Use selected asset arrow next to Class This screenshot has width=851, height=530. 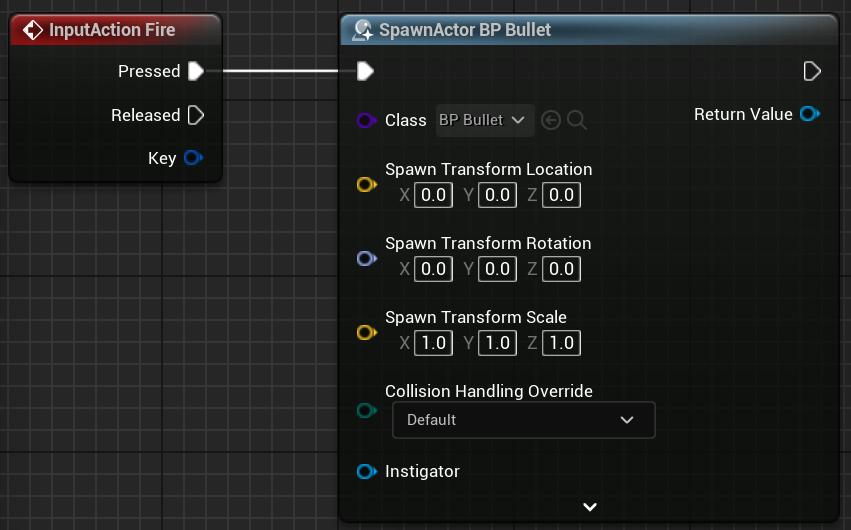point(551,120)
